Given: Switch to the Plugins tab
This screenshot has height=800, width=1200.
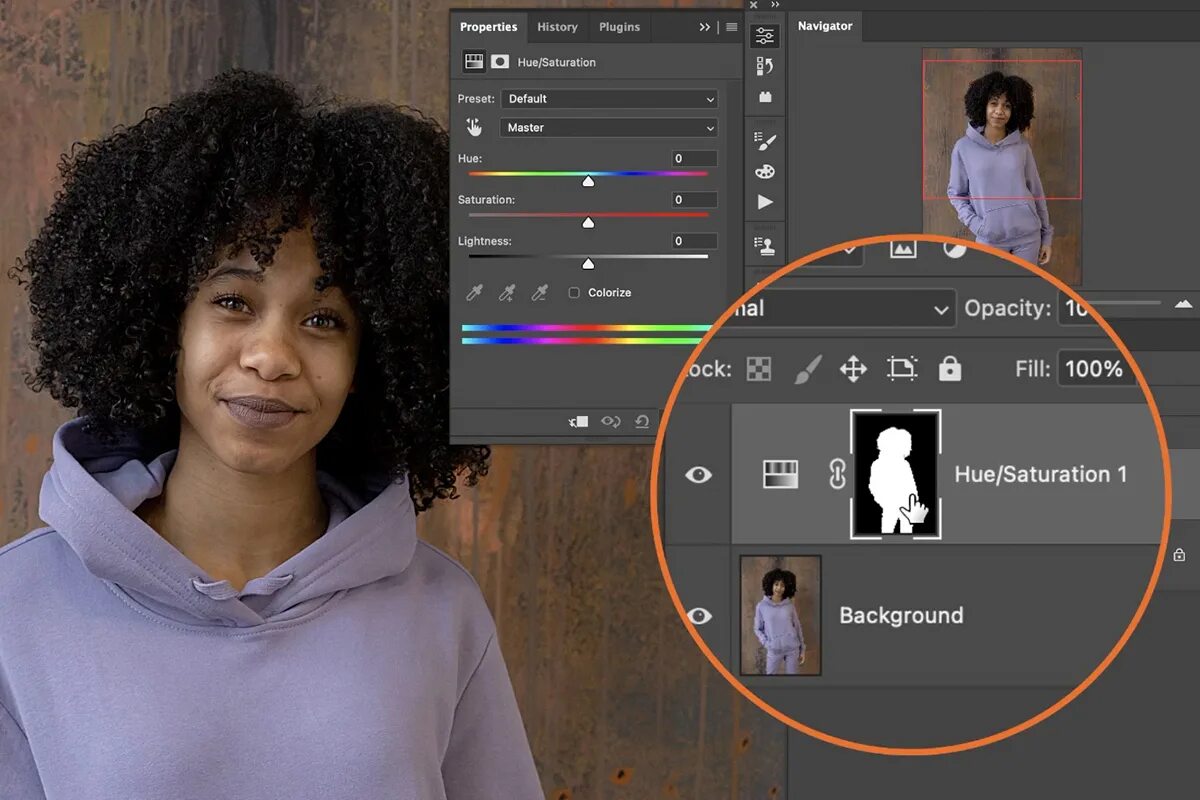Looking at the screenshot, I should 619,27.
